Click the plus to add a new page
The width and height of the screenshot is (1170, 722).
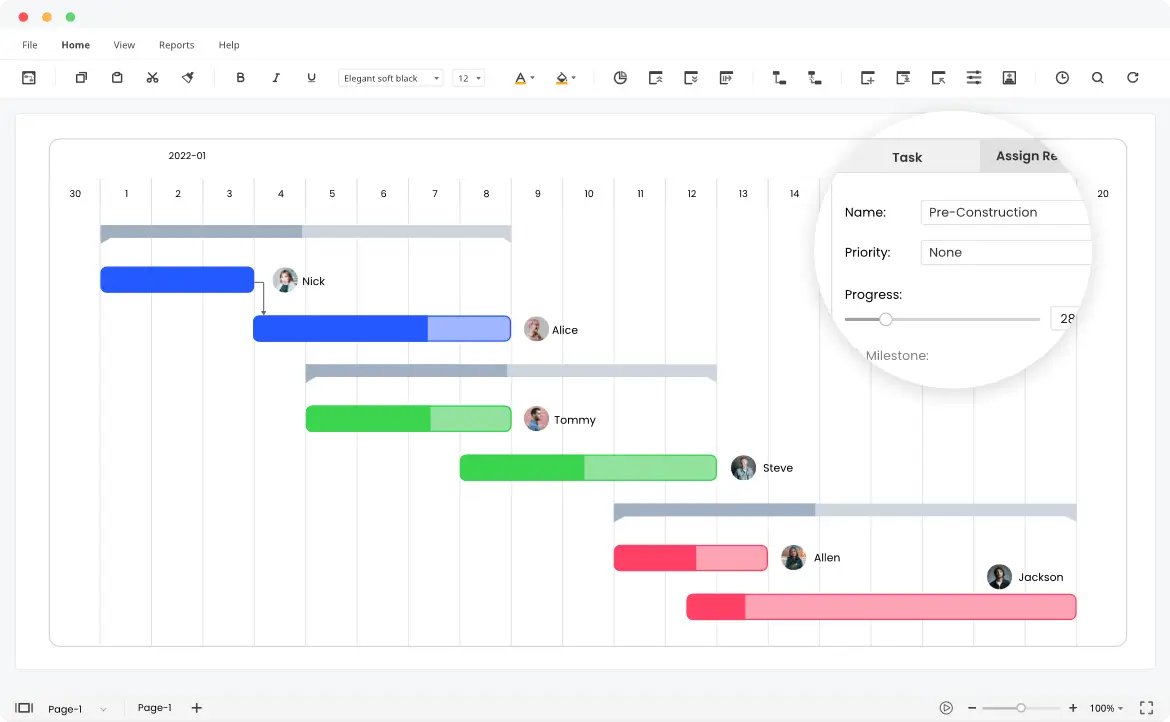(x=196, y=707)
